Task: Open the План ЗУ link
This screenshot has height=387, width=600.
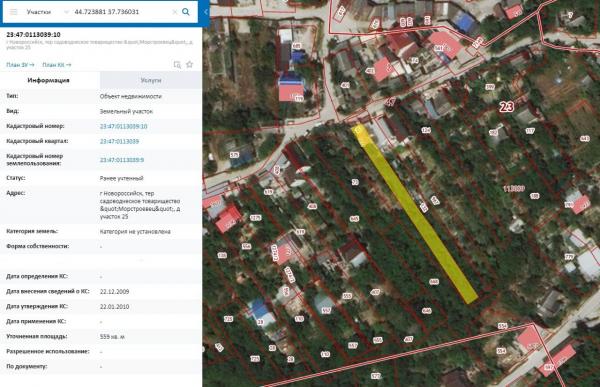Action: coord(20,65)
